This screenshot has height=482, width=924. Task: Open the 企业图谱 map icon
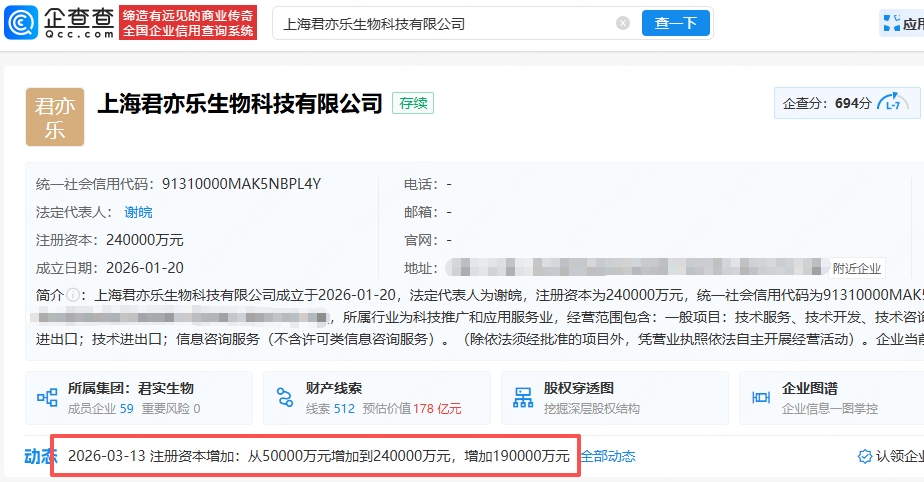761,398
